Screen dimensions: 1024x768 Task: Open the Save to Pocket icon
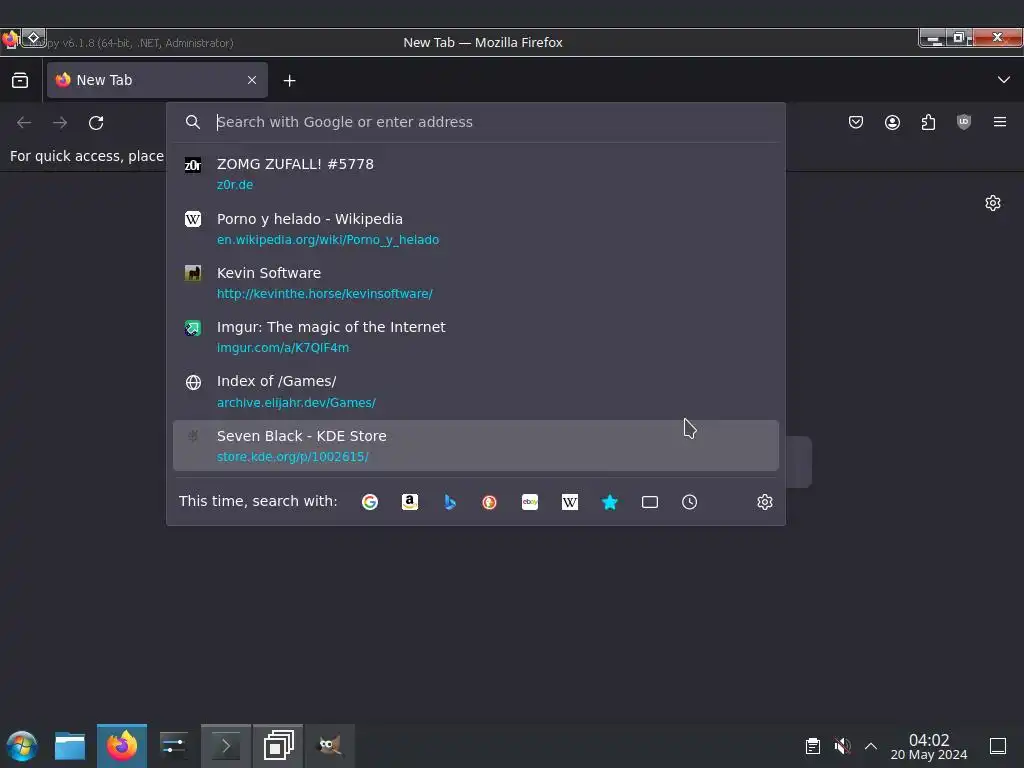(856, 122)
